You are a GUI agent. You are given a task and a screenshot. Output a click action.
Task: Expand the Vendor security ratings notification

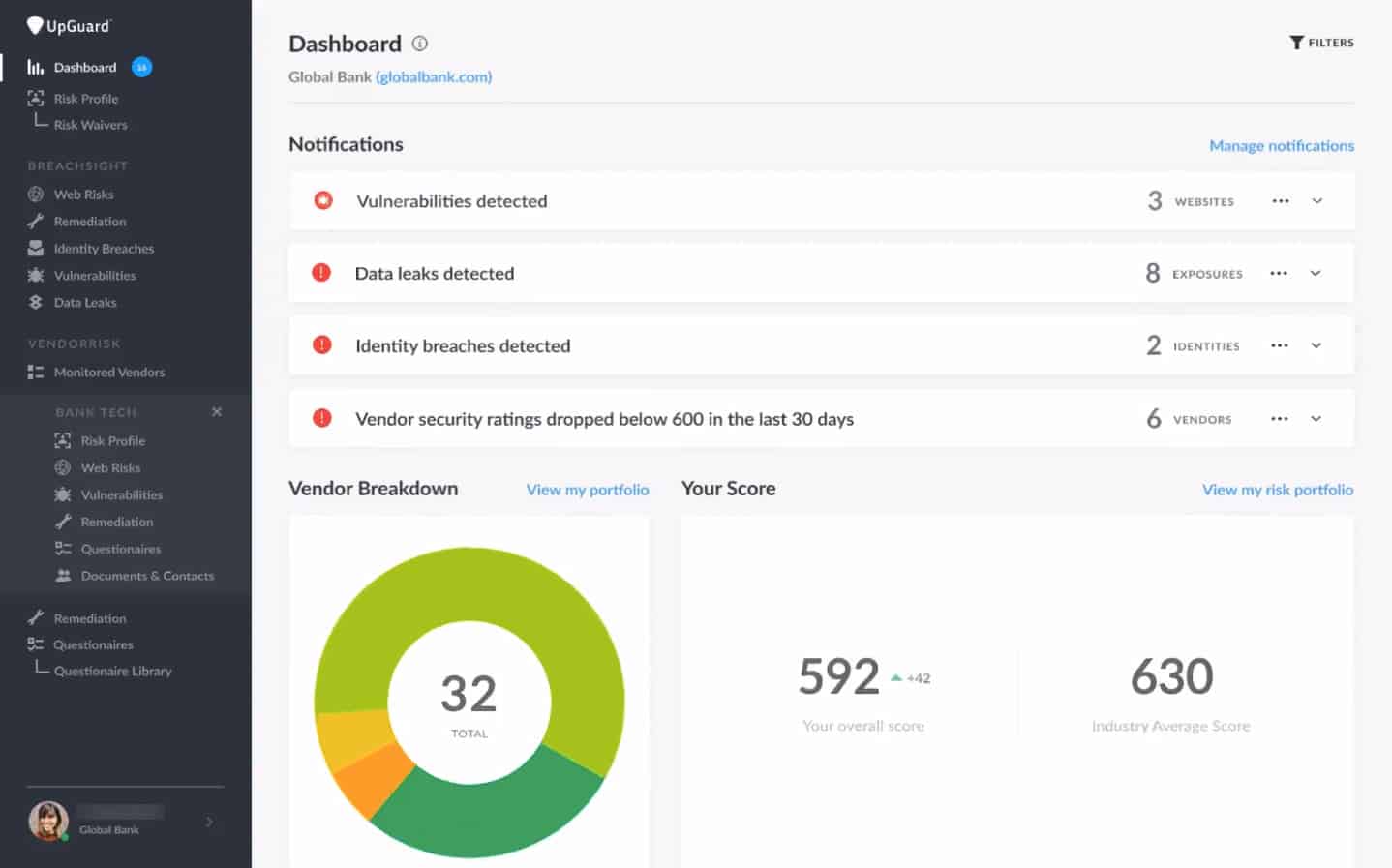click(1316, 419)
